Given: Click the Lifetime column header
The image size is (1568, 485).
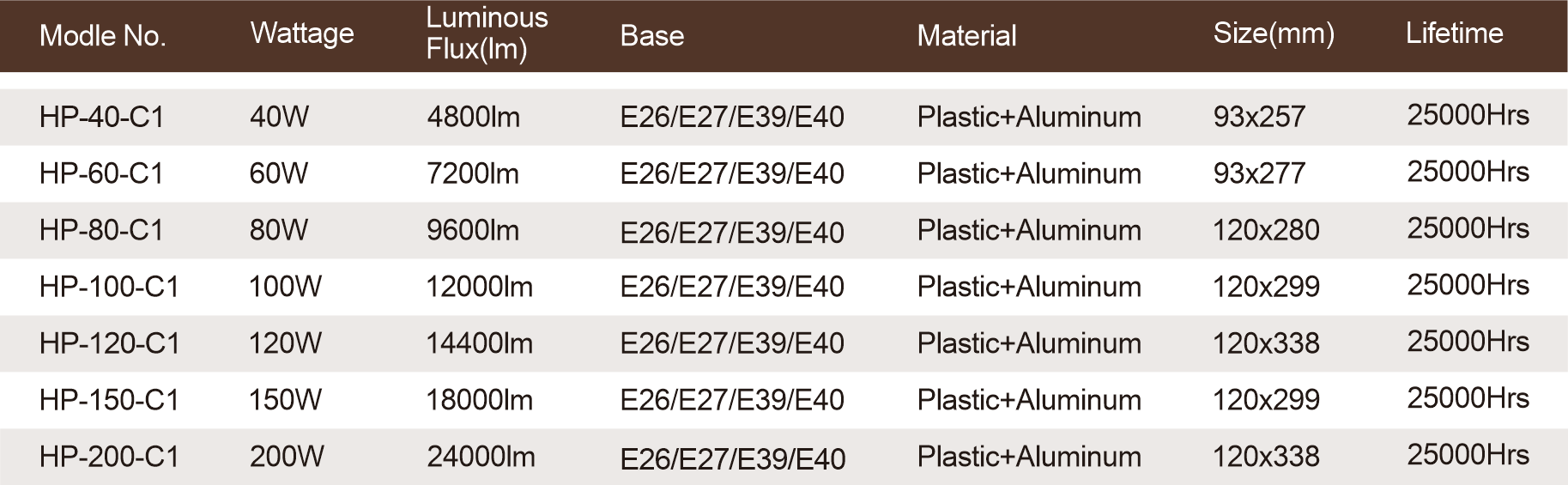Looking at the screenshot, I should tap(1454, 33).
